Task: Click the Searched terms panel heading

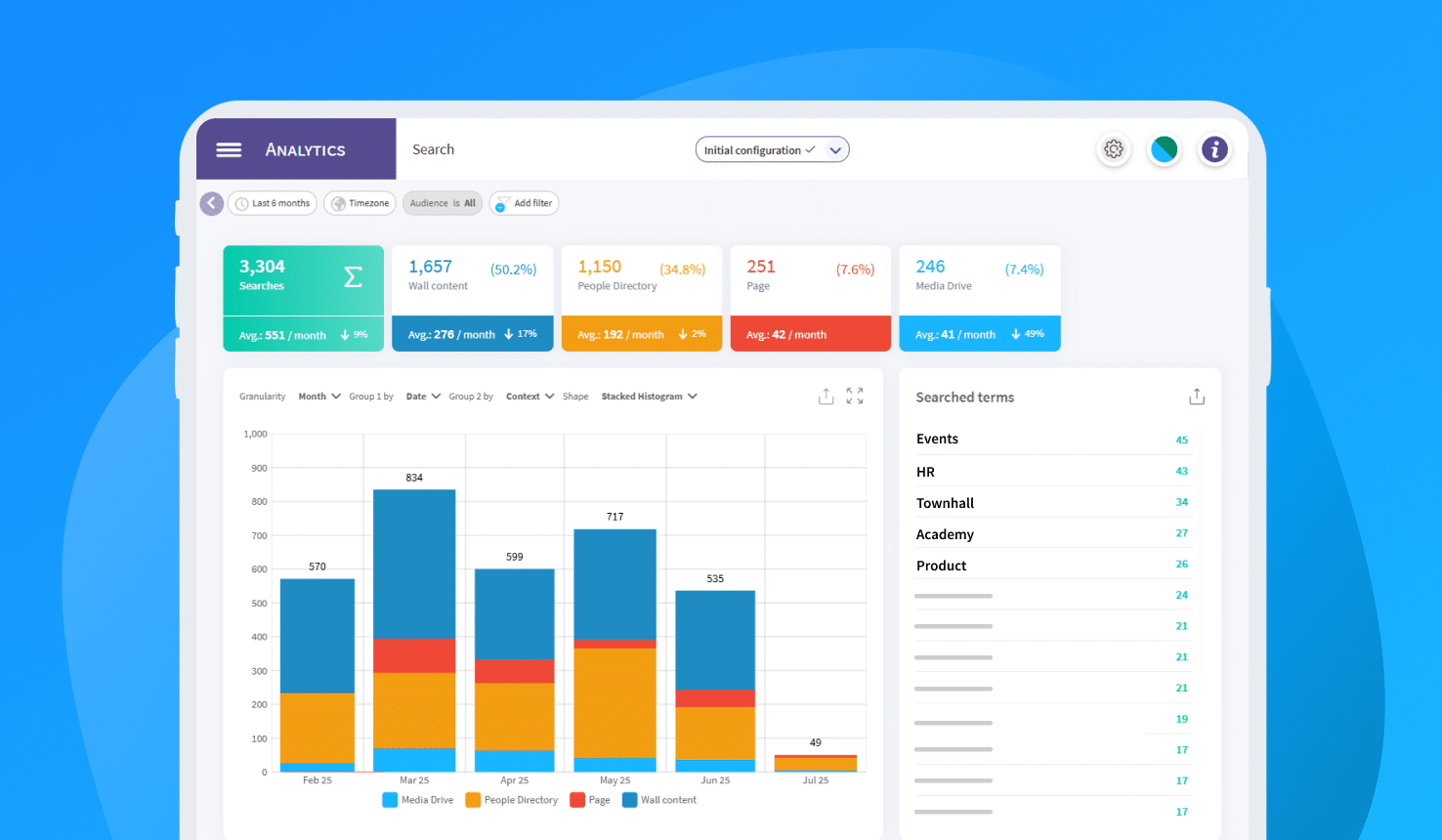Action: [x=964, y=398]
